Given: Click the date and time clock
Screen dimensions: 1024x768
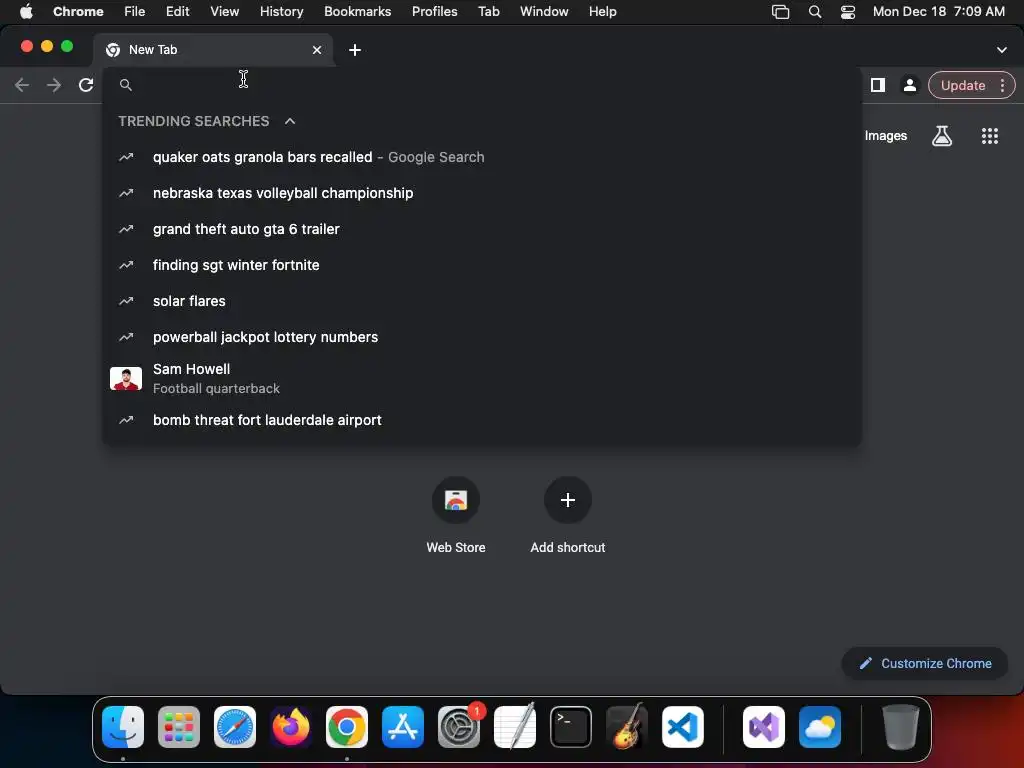Looking at the screenshot, I should click(938, 12).
